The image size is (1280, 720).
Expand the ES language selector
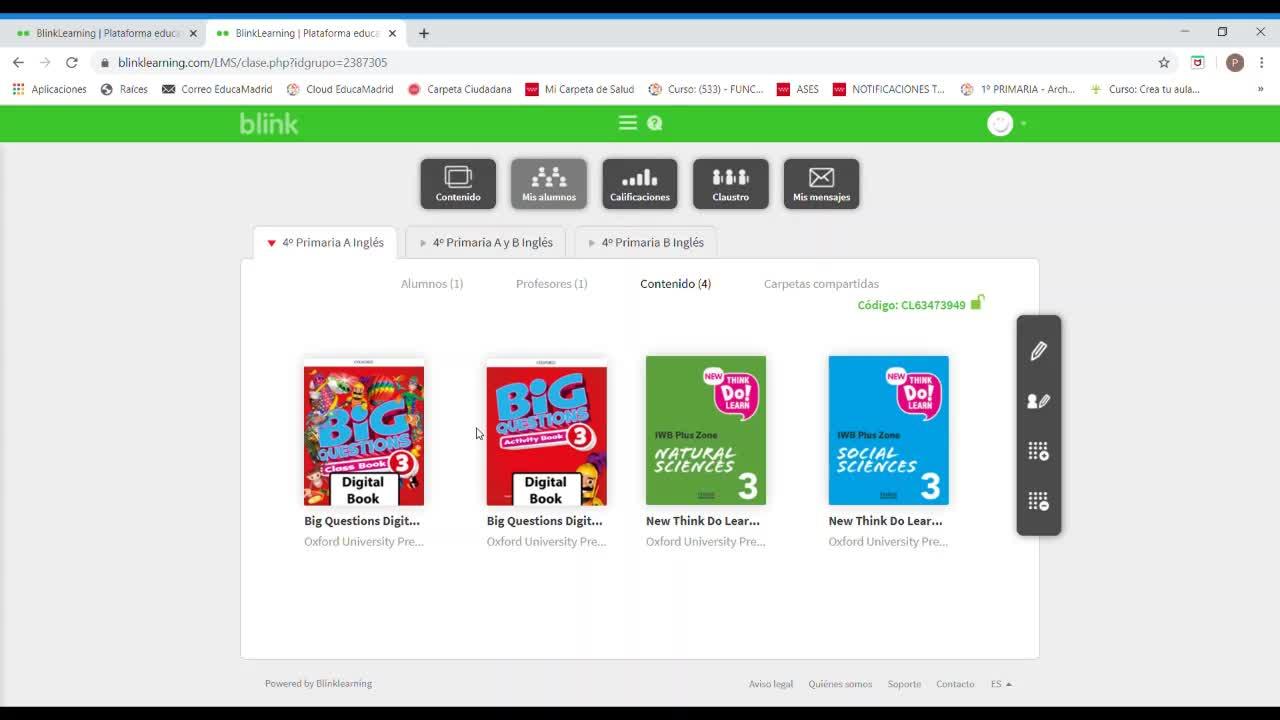coord(1001,684)
